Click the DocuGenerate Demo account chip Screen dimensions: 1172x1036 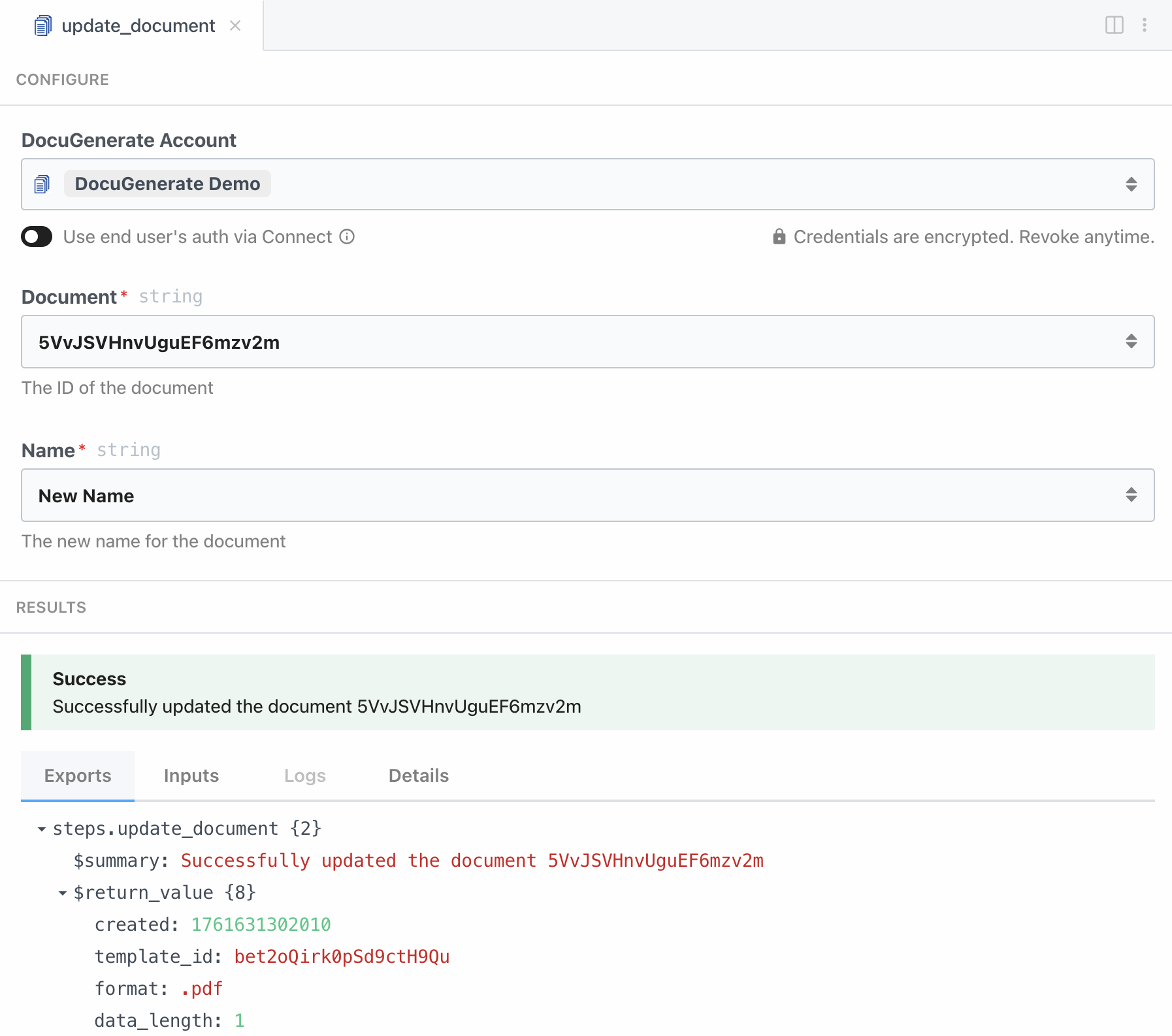[x=167, y=184]
